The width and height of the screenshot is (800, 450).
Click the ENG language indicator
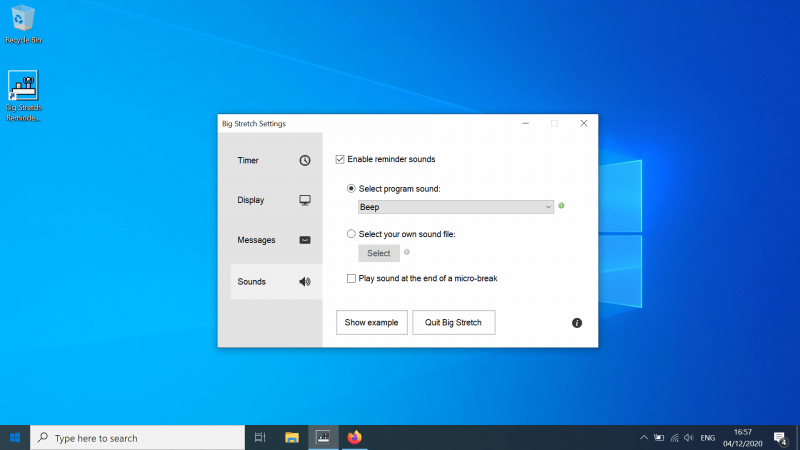pyautogui.click(x=708, y=438)
